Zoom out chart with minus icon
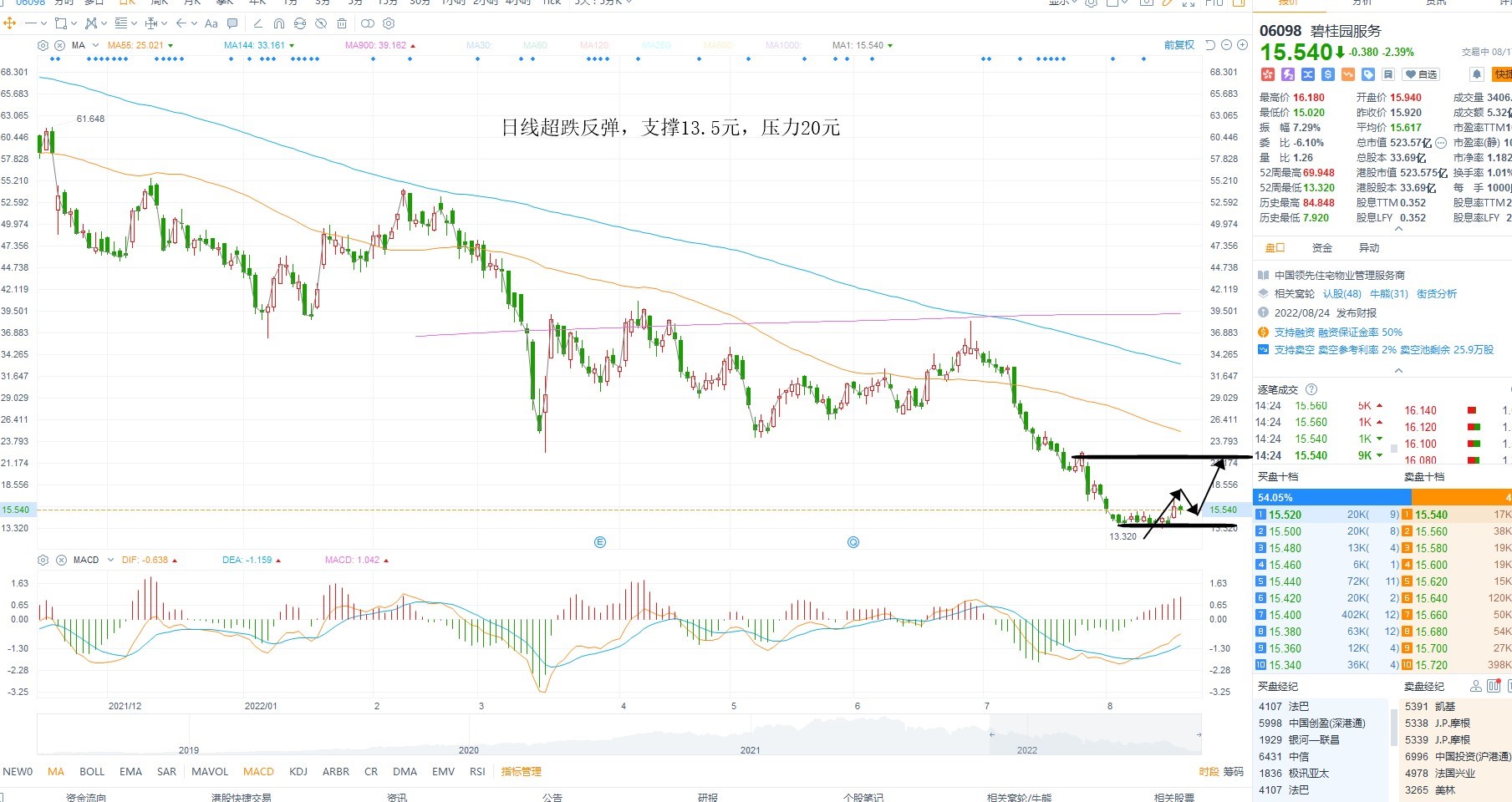The image size is (1512, 802). 1226,45
